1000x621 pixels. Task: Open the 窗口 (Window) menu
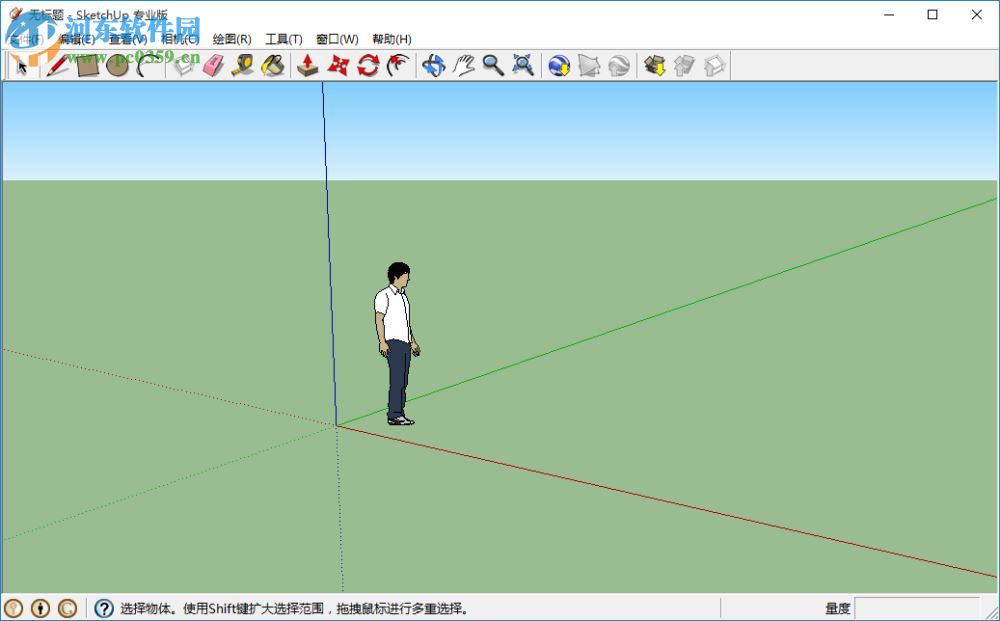click(x=337, y=38)
